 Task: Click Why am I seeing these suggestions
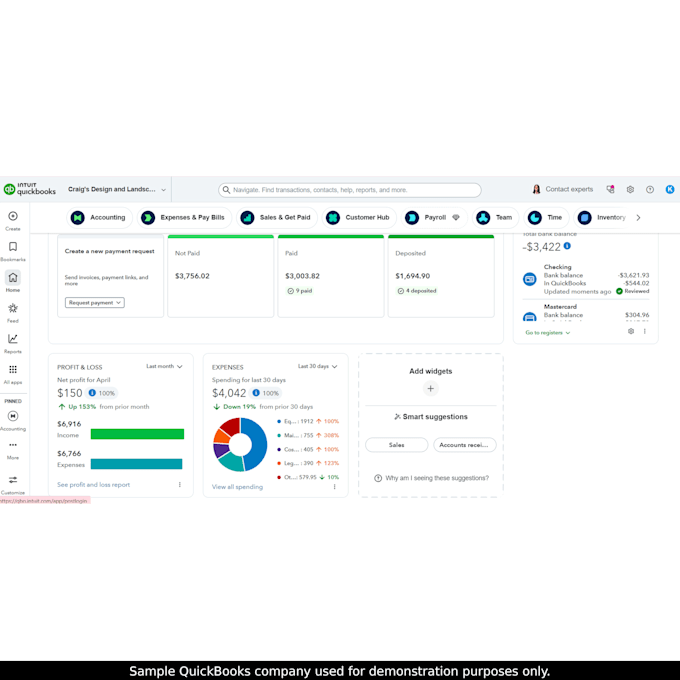tap(432, 478)
